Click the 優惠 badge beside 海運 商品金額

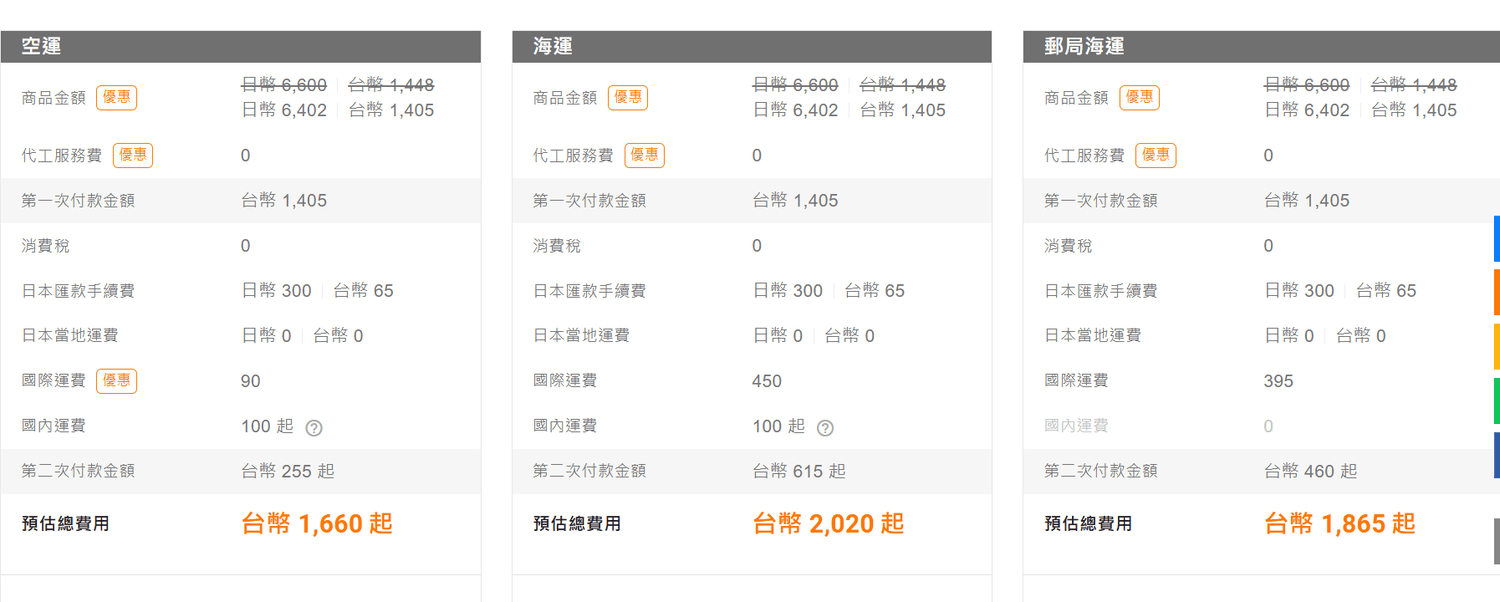pos(628,97)
